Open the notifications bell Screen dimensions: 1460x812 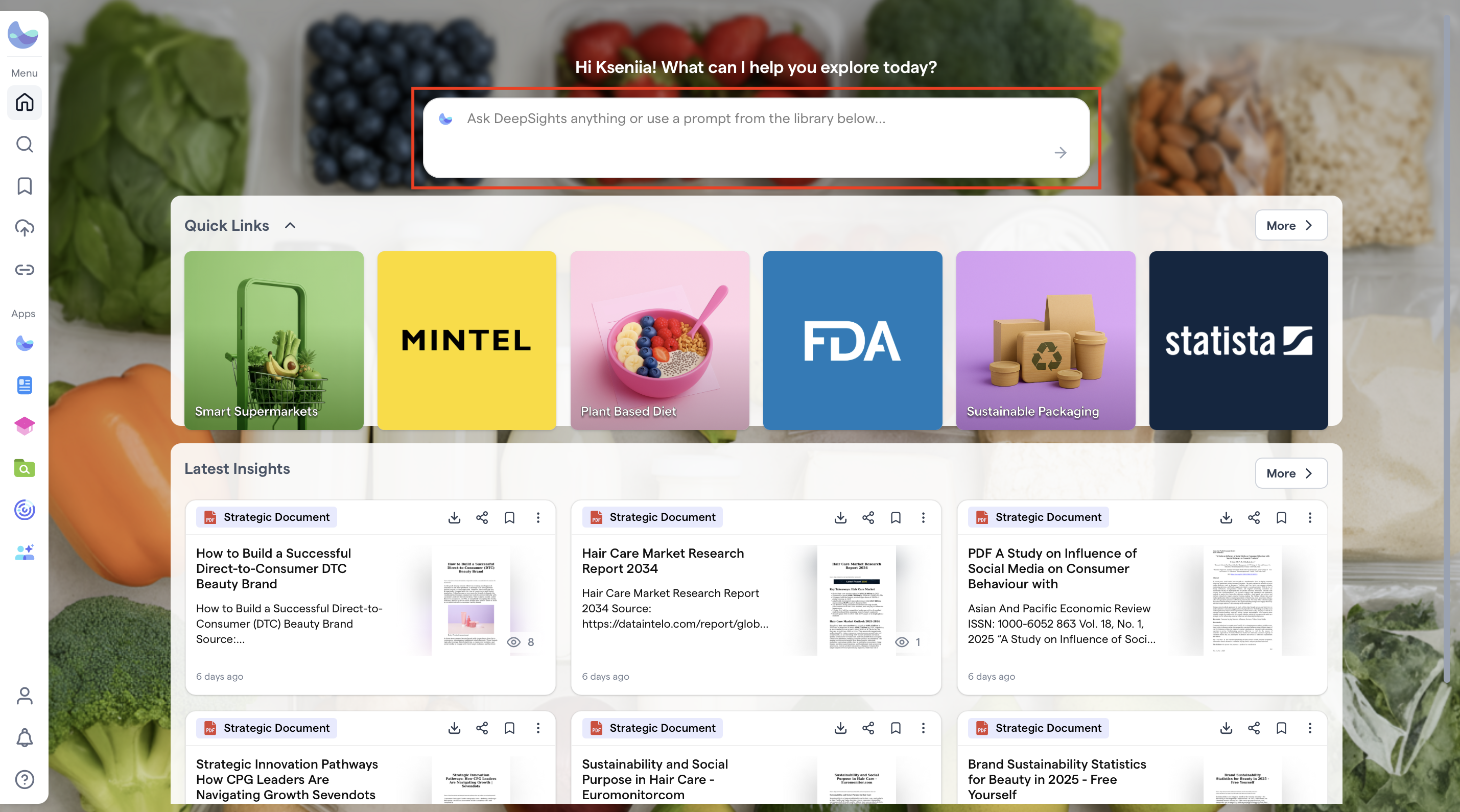click(x=25, y=738)
